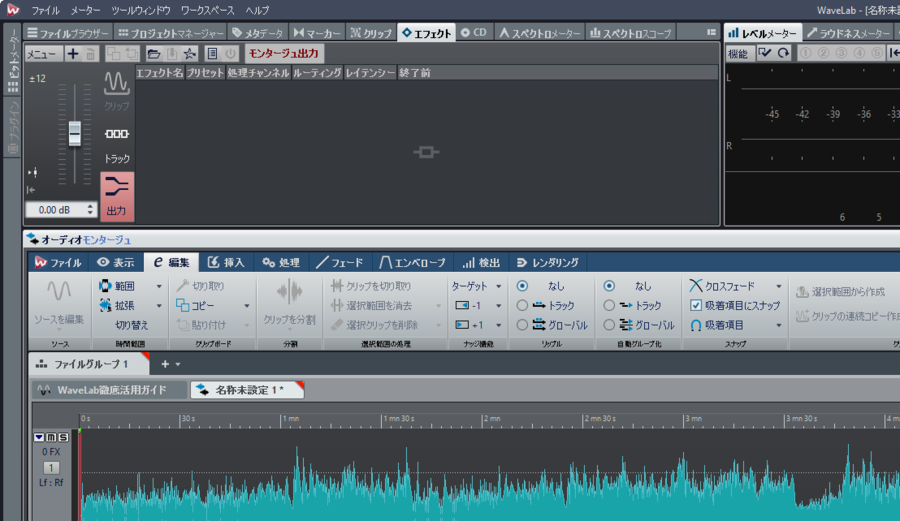Click the gain fader handle
Image resolution: width=900 pixels, height=521 pixels.
pyautogui.click(x=75, y=133)
